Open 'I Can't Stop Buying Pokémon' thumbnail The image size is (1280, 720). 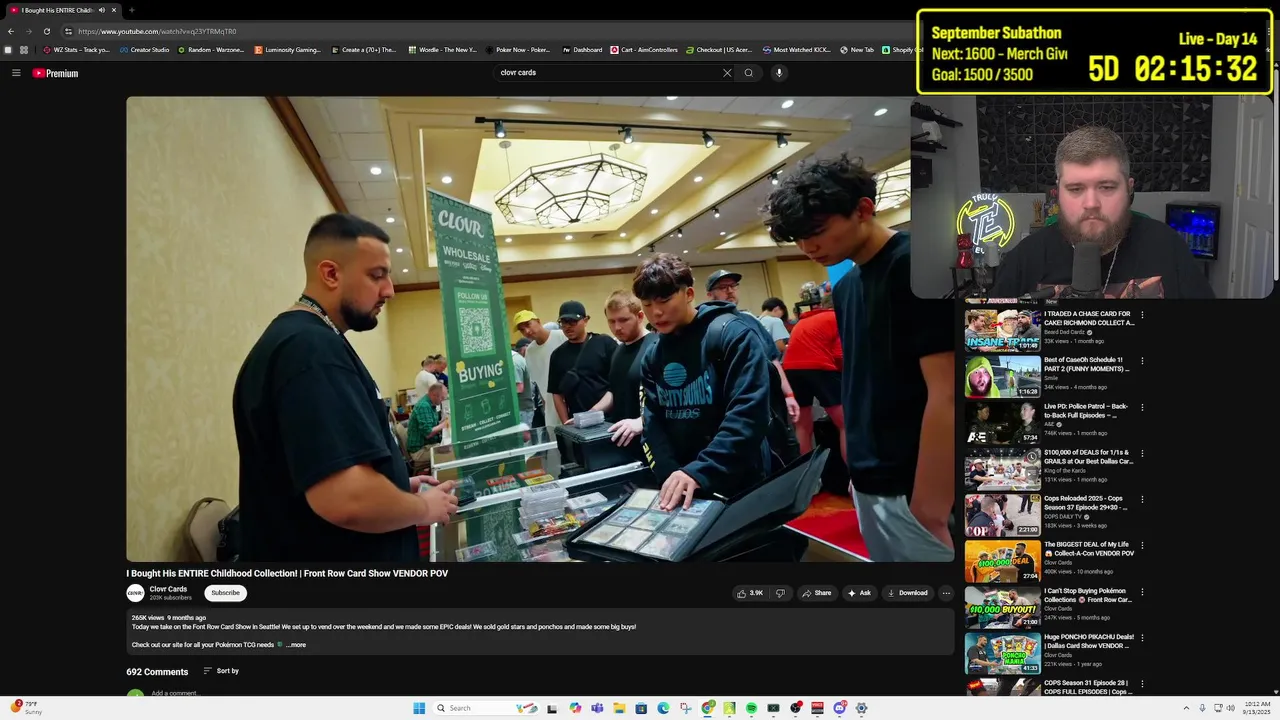click(x=1003, y=607)
